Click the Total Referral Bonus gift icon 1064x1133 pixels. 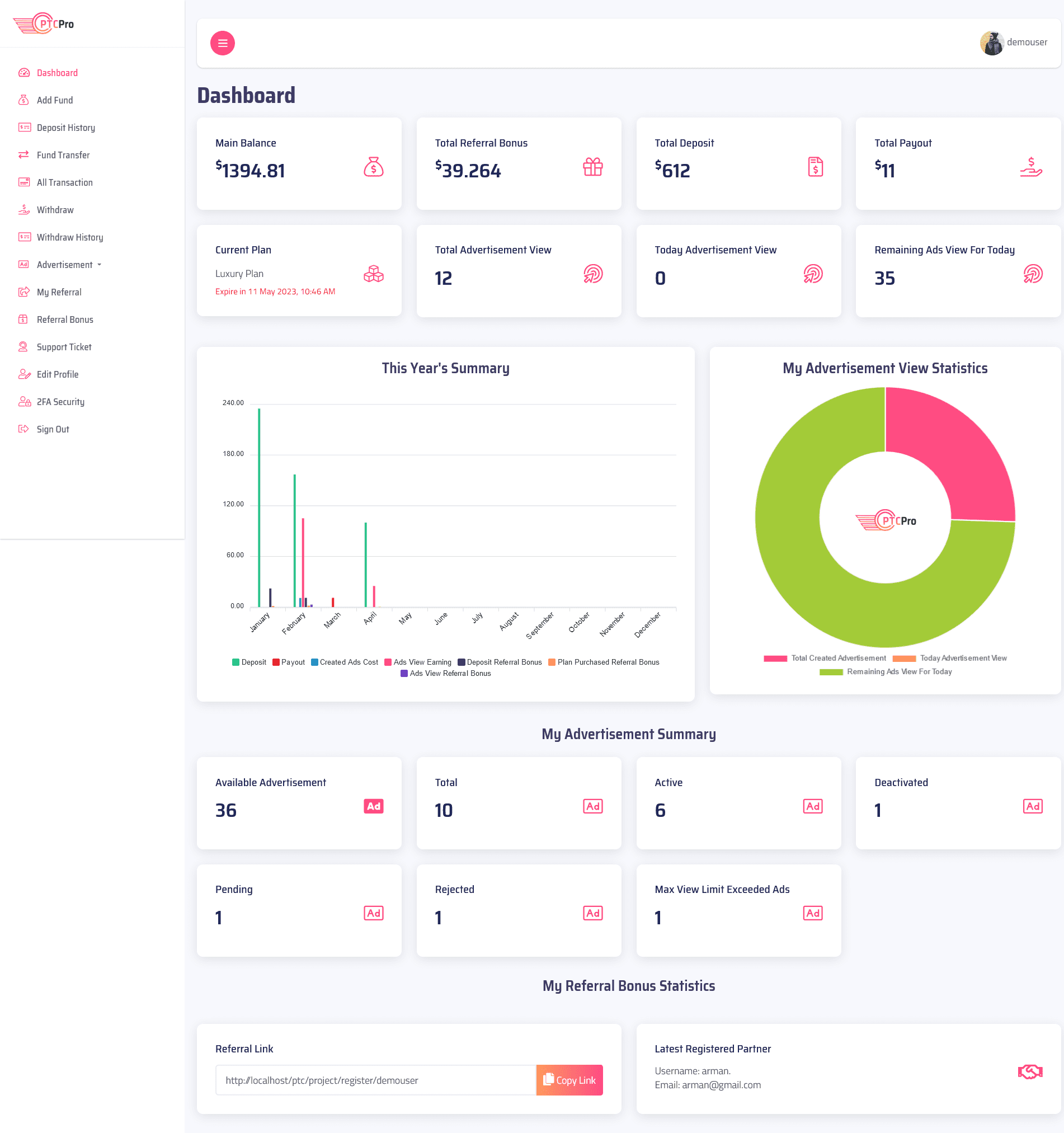(592, 167)
